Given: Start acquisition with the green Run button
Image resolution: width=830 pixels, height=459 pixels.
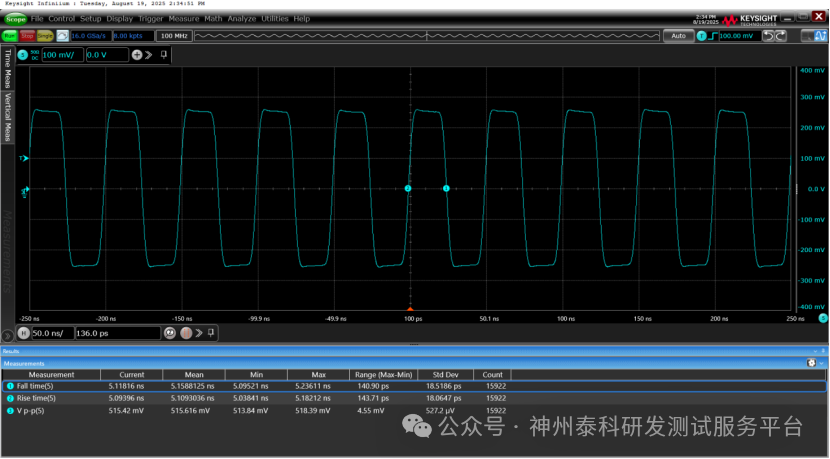Looking at the screenshot, I should (x=10, y=35).
